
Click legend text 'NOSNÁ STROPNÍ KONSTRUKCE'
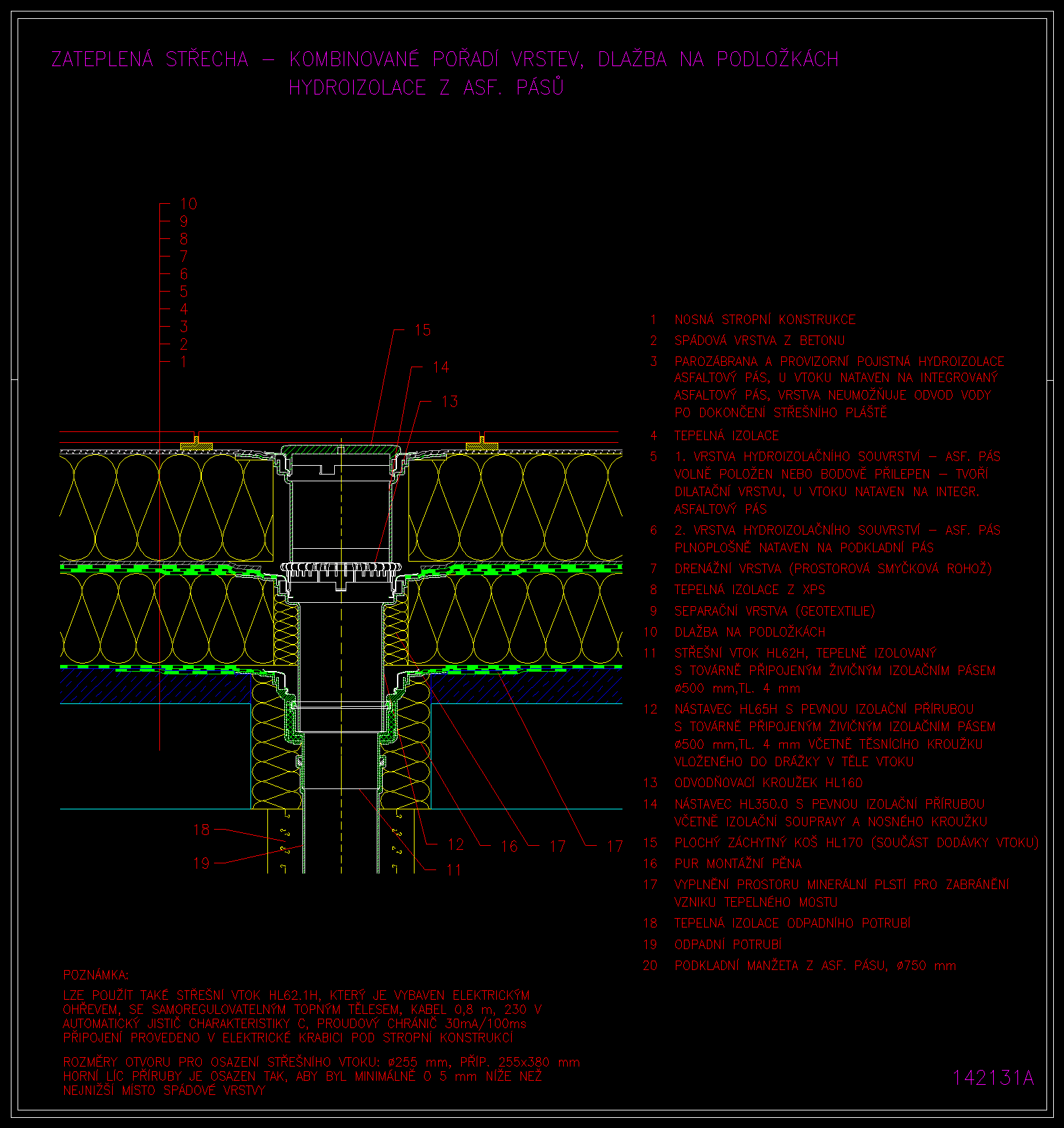pyautogui.click(x=765, y=319)
